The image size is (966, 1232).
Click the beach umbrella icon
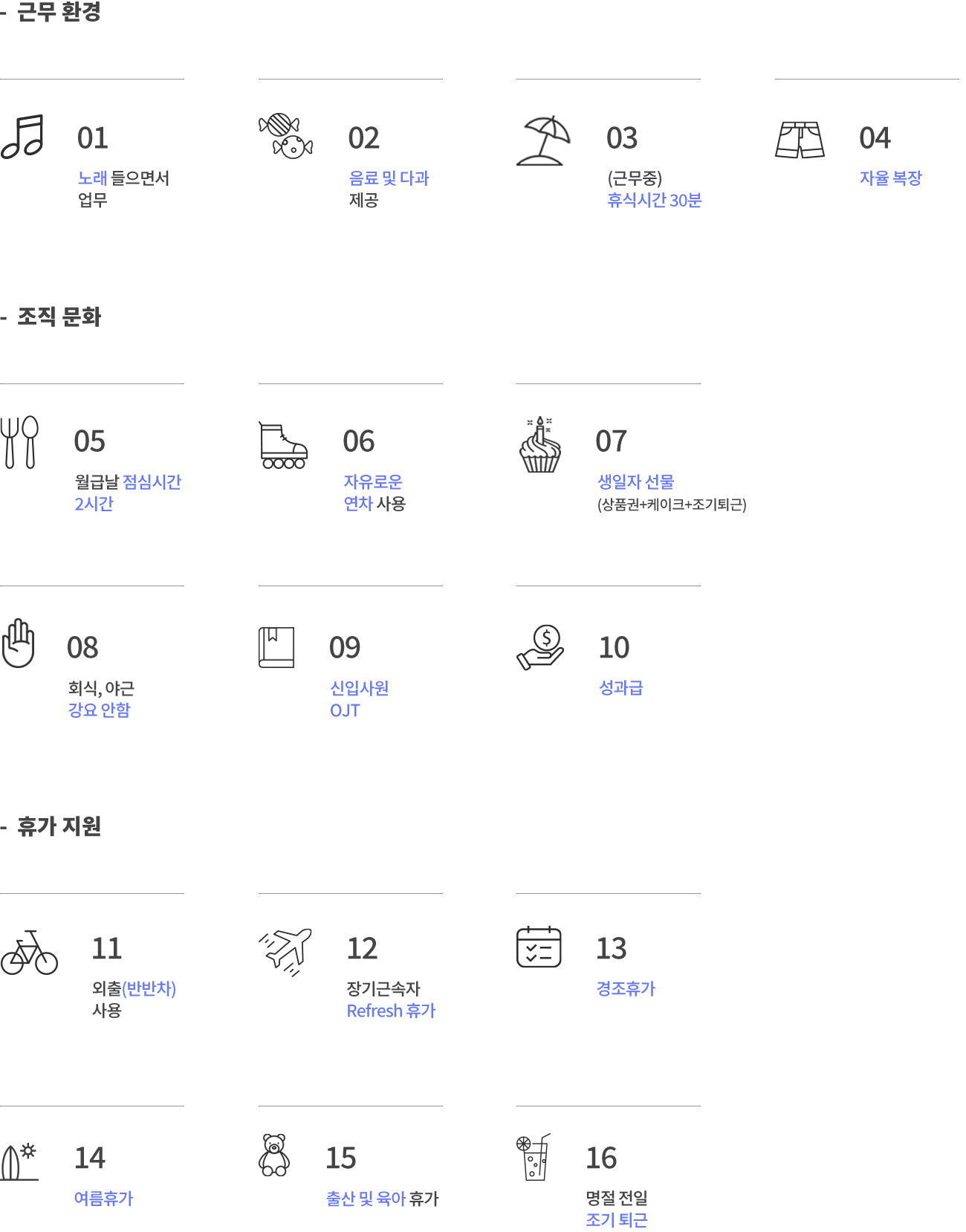543,140
